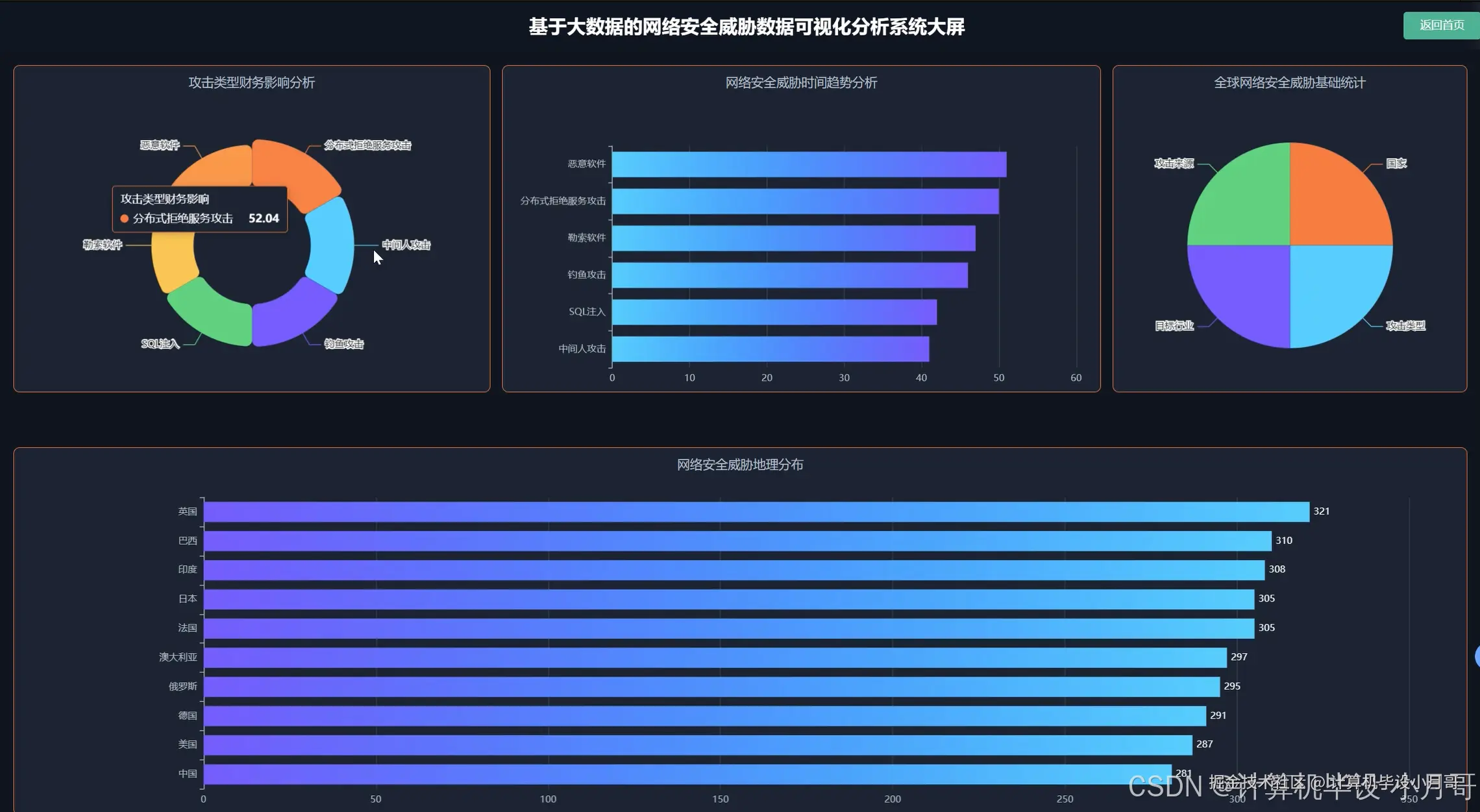This screenshot has height=812, width=1480.
Task: Click the SQL注入 horizontal bar
Action: [x=774, y=312]
